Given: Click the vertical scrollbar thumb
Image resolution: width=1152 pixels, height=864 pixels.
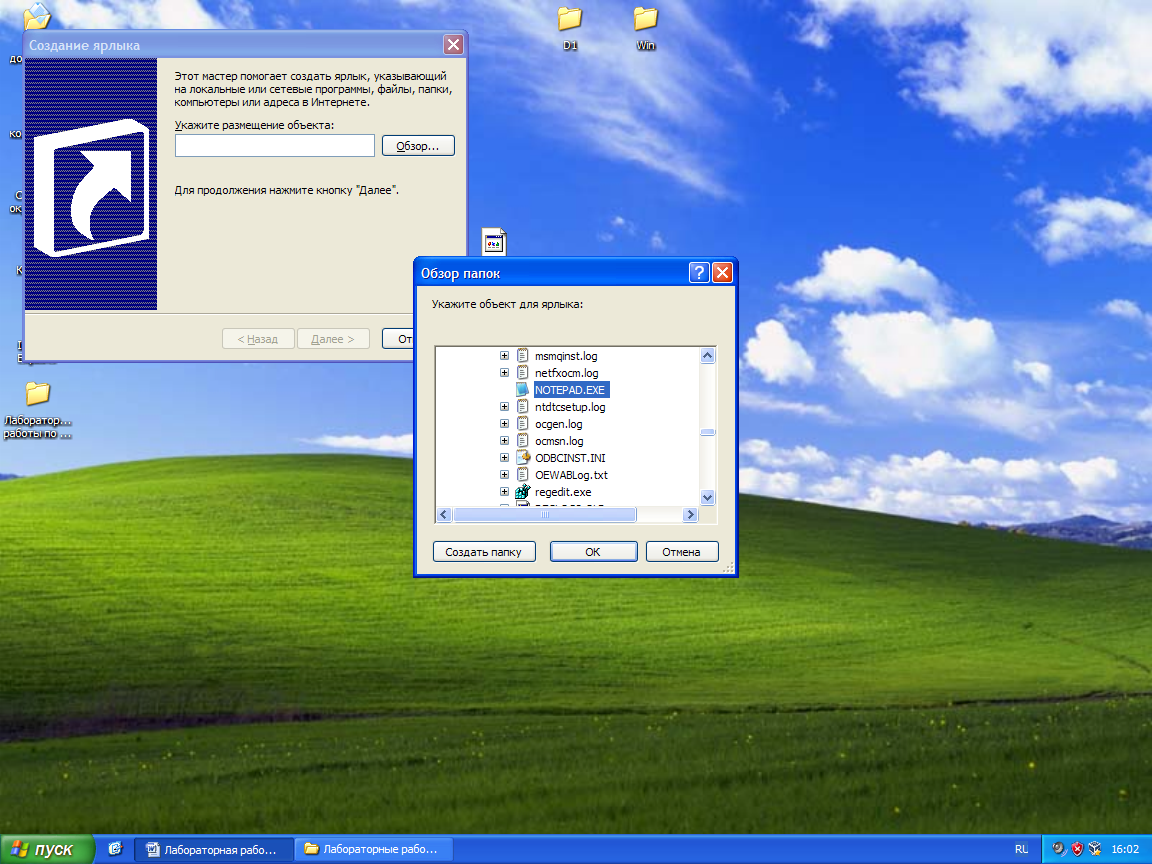Looking at the screenshot, I should tap(708, 432).
